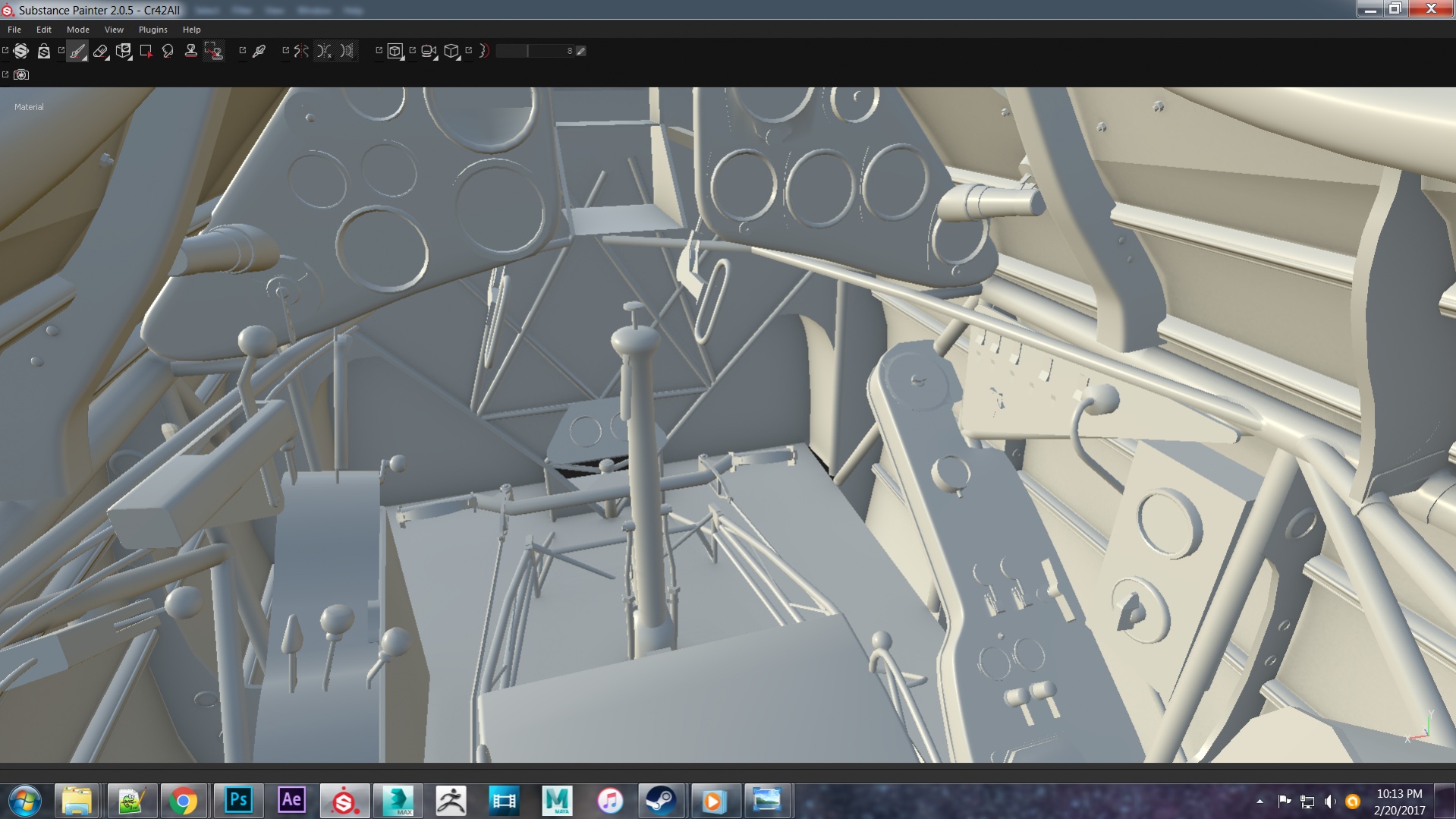Undock the material picker toolbar handle
1456x819 pixels.
243,51
